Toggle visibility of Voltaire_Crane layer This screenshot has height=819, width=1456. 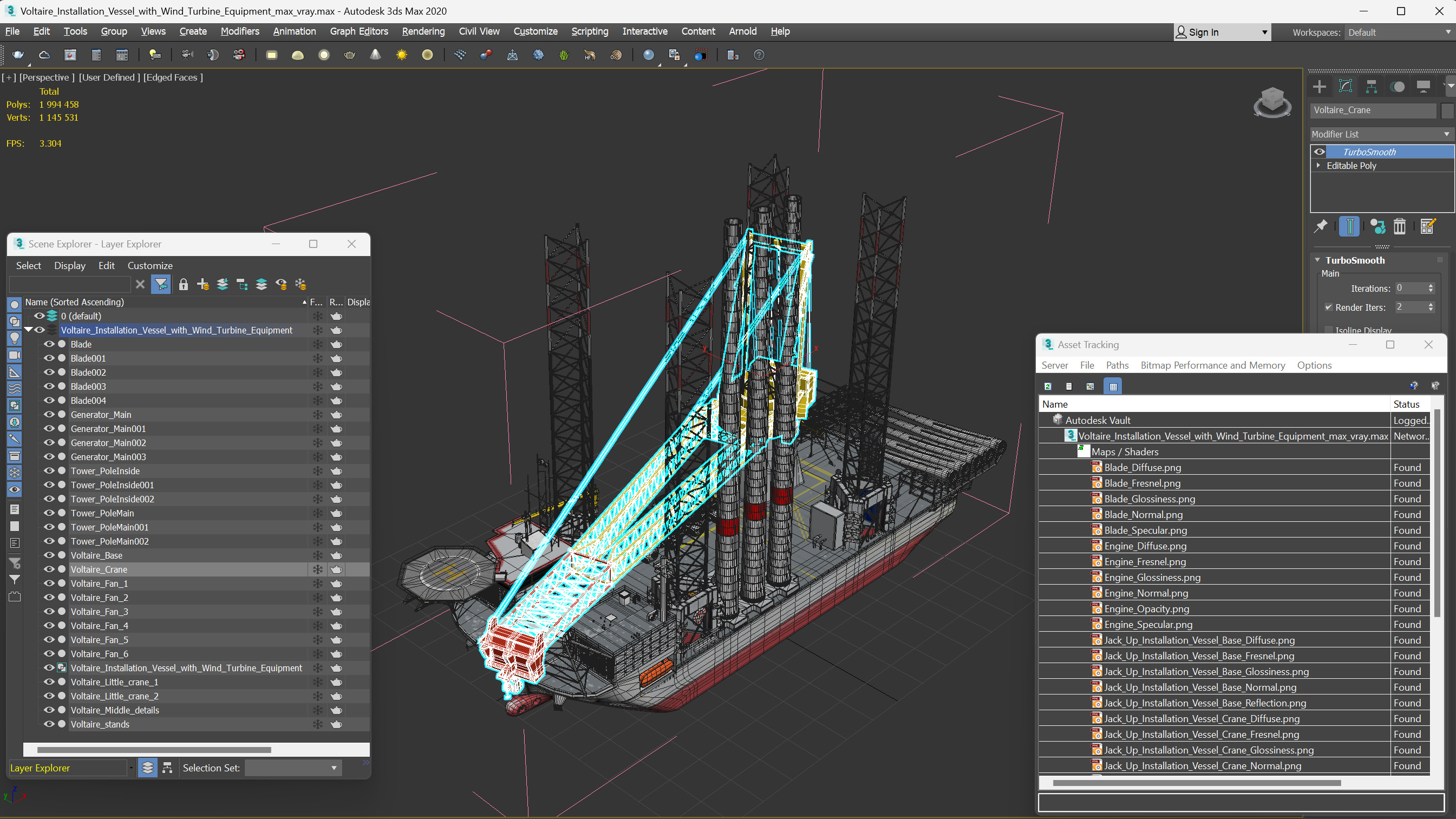[48, 569]
